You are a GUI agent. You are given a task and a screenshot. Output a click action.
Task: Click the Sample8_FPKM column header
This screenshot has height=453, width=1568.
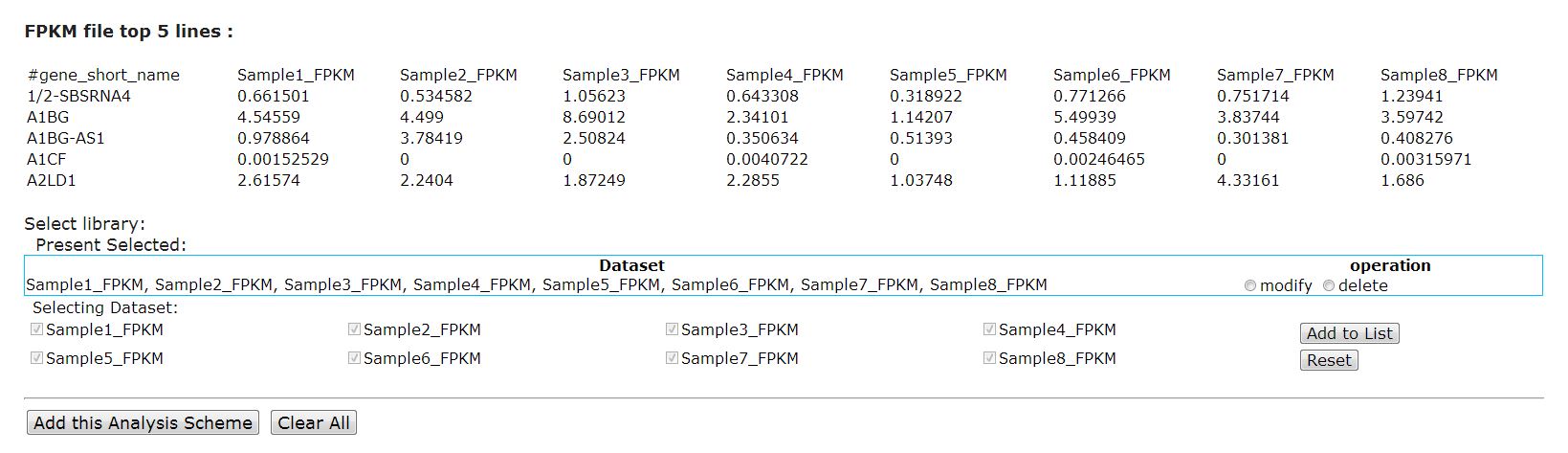[x=1439, y=75]
